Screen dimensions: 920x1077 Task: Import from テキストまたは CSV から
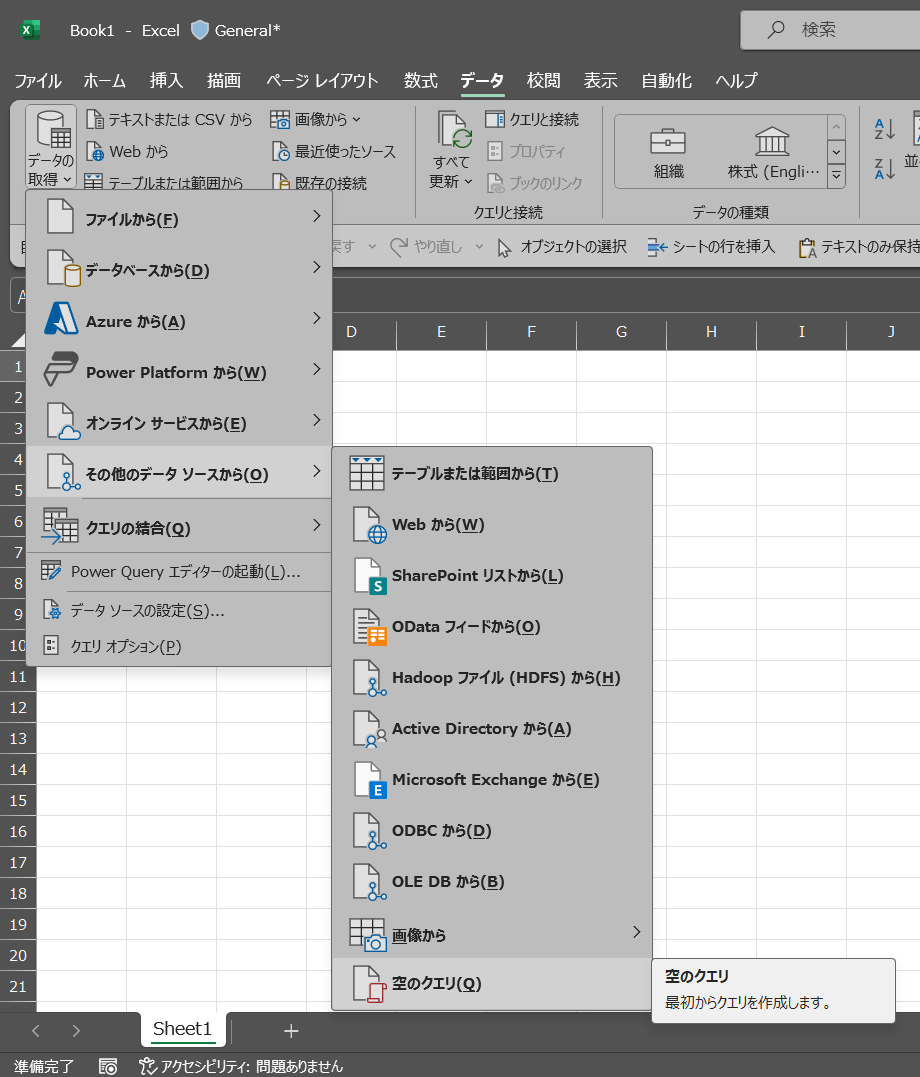click(x=170, y=120)
